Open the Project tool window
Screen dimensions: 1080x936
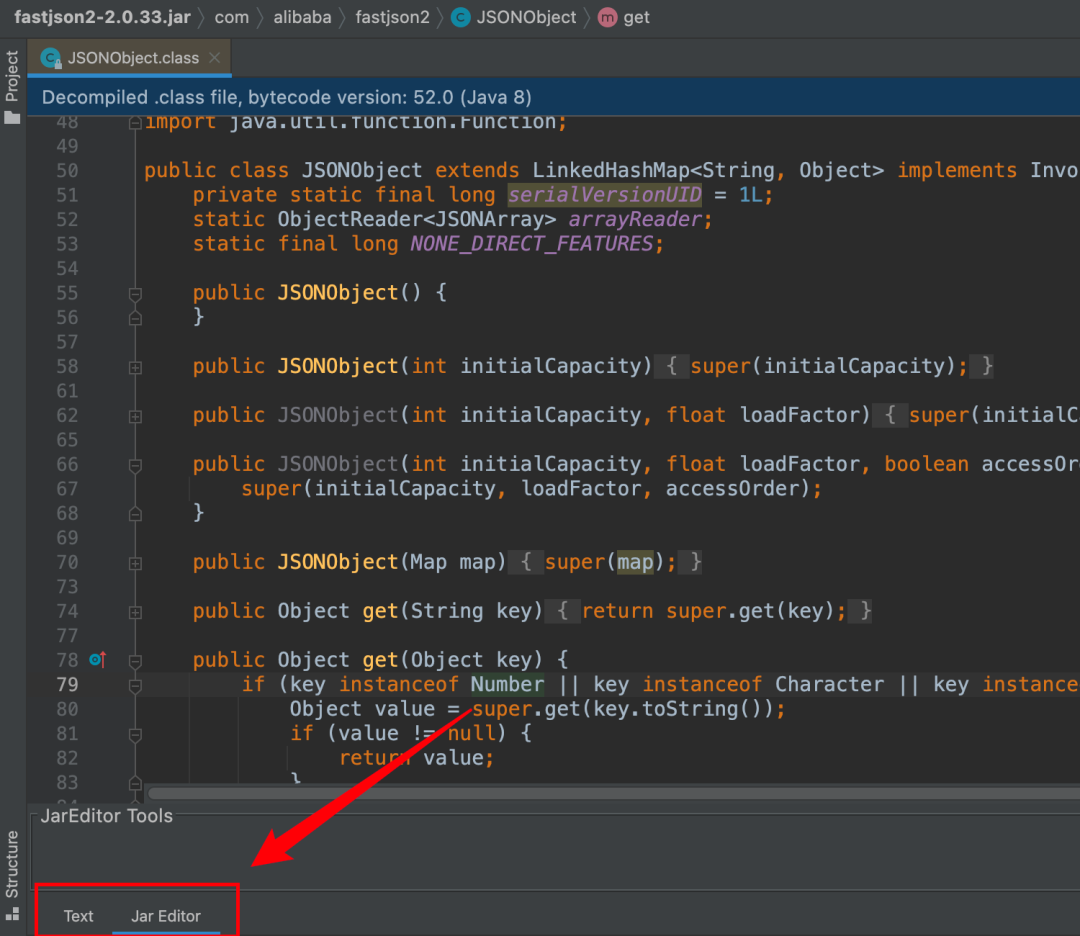12,76
